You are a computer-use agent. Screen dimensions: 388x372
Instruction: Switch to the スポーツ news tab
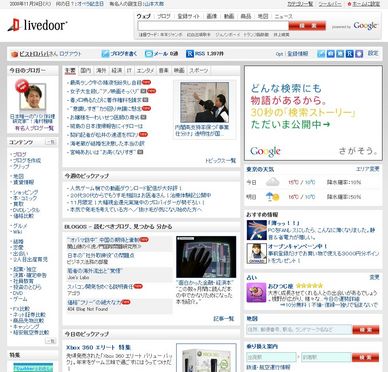[199, 71]
